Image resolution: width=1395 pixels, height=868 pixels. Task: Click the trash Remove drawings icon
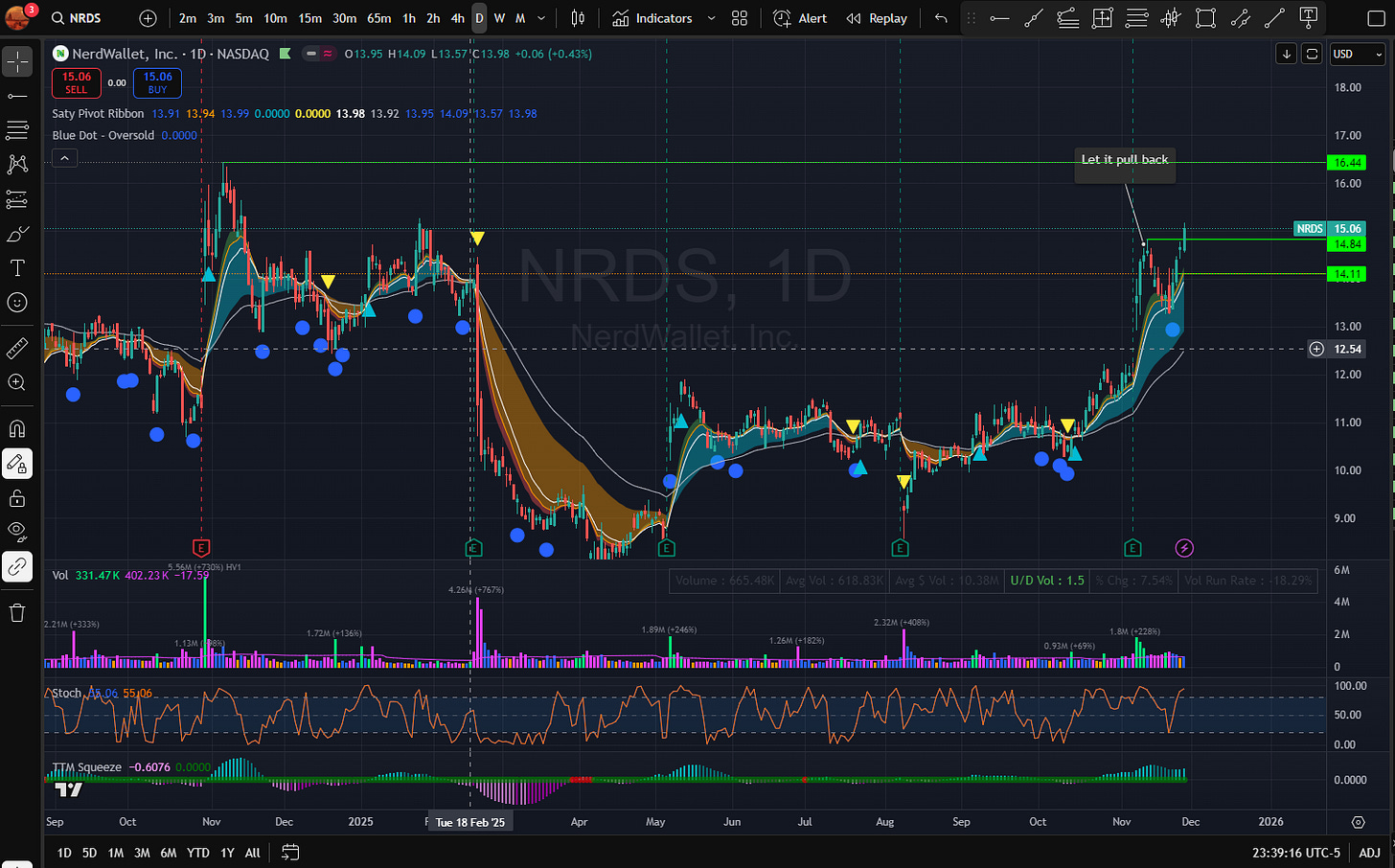tap(17, 613)
